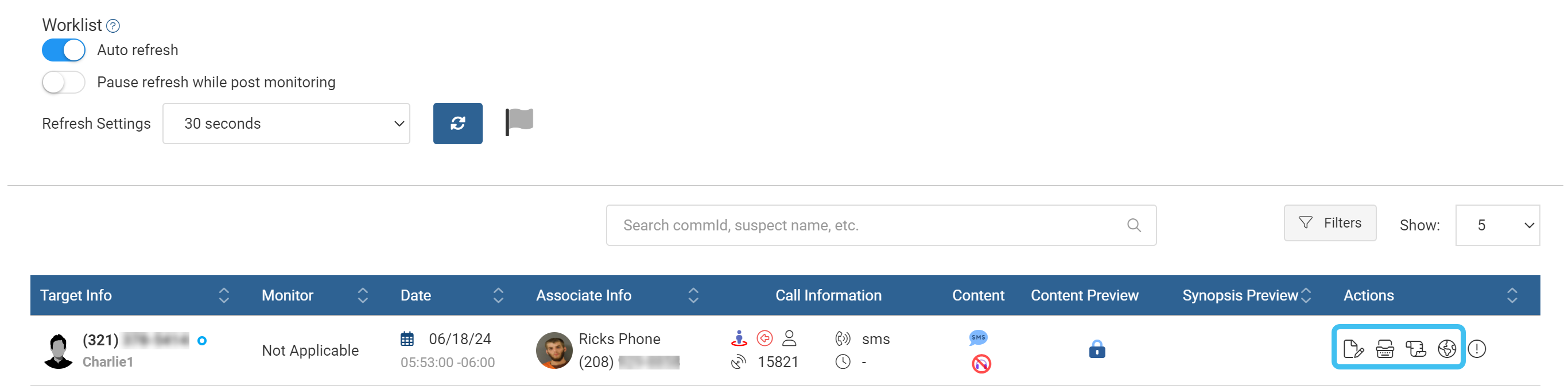Click the blue SMS bubble icon
This screenshot has width=1568, height=389.
tap(978, 337)
